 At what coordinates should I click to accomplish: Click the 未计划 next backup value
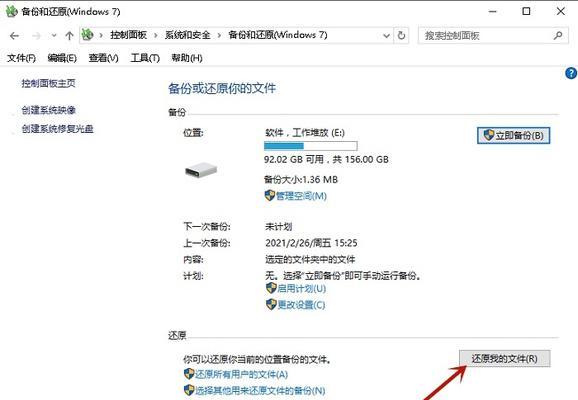279,227
